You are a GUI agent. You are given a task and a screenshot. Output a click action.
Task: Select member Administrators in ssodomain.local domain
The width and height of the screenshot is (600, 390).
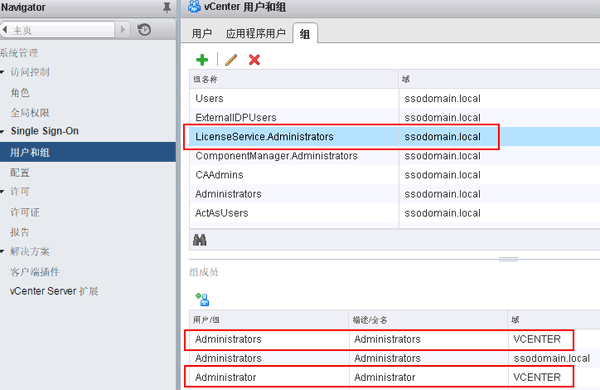coord(395,358)
